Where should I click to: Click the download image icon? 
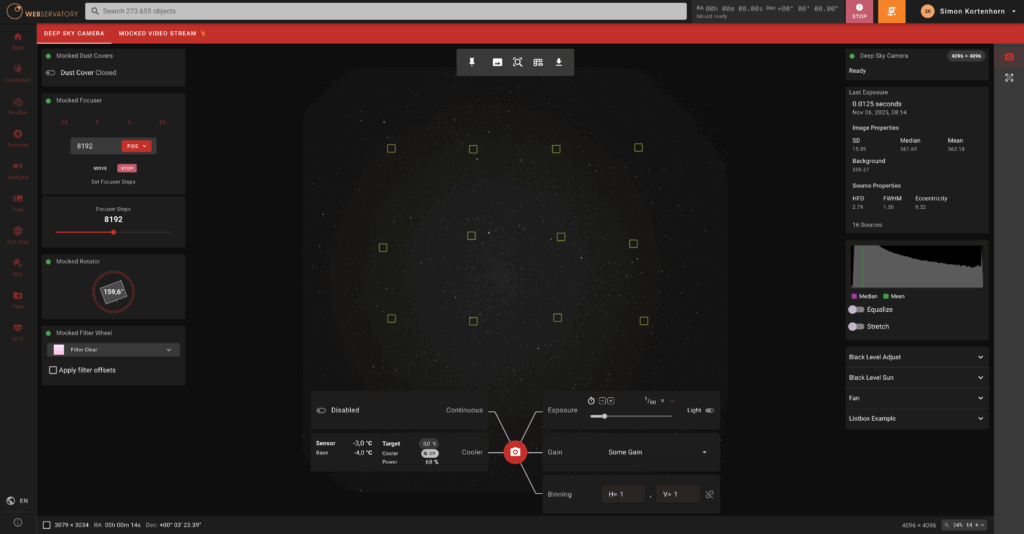pos(559,62)
